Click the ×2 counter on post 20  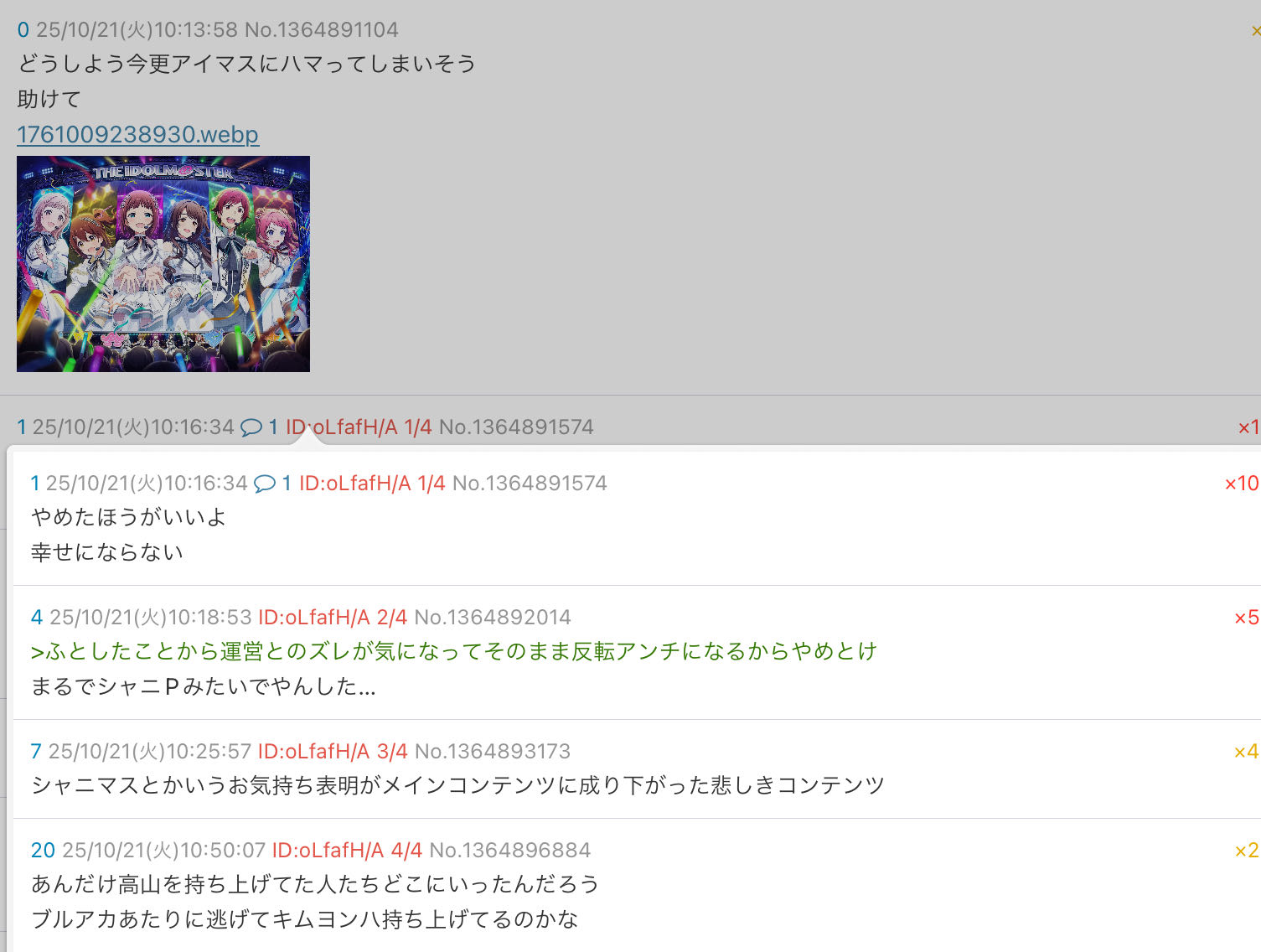point(1247,851)
